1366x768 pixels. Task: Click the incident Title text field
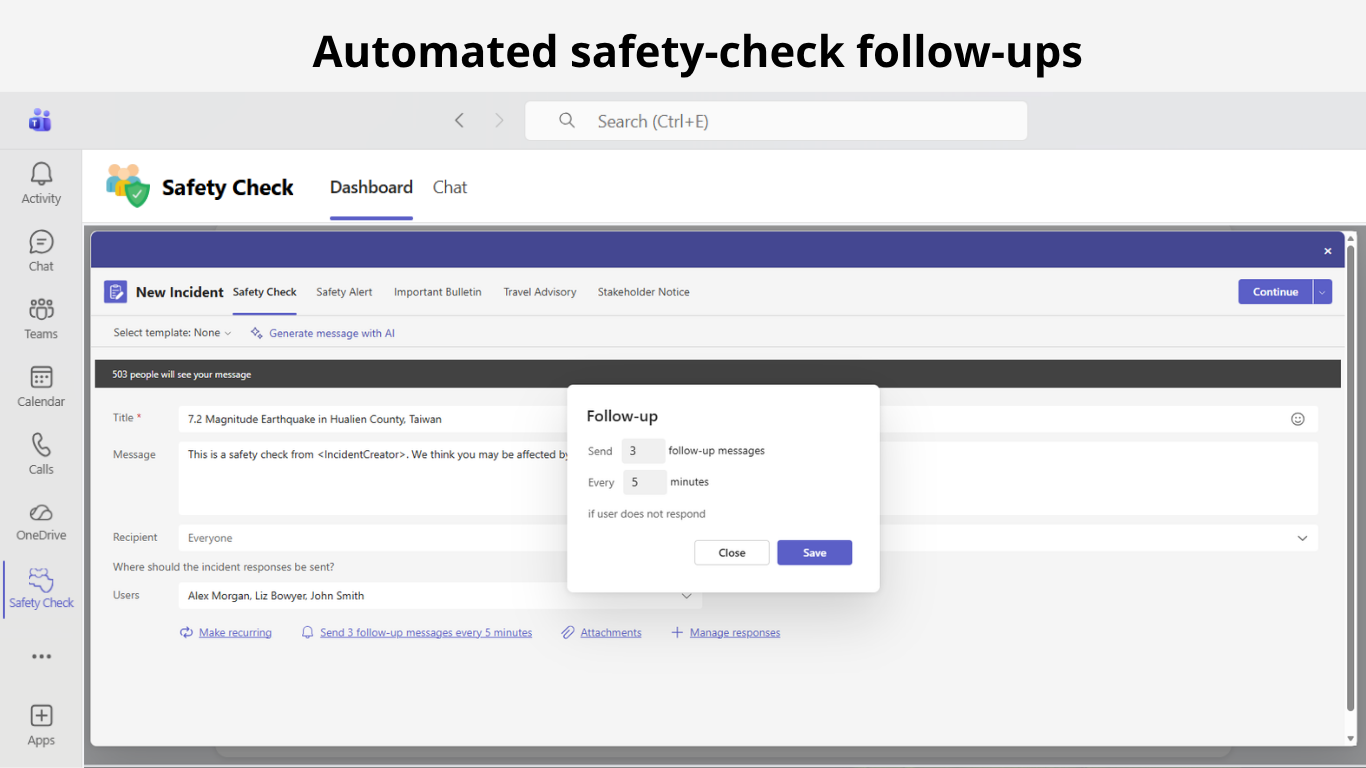click(x=748, y=419)
